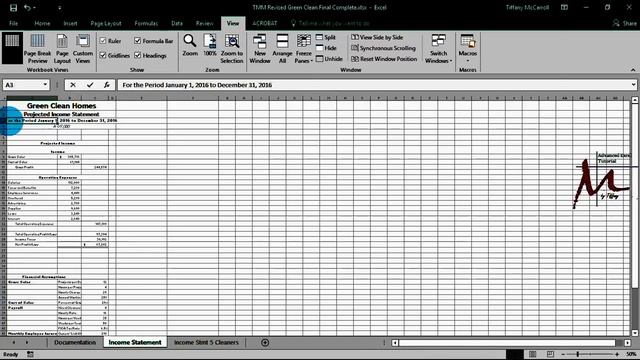Open the Page Layout ribbon tab

coord(106,23)
